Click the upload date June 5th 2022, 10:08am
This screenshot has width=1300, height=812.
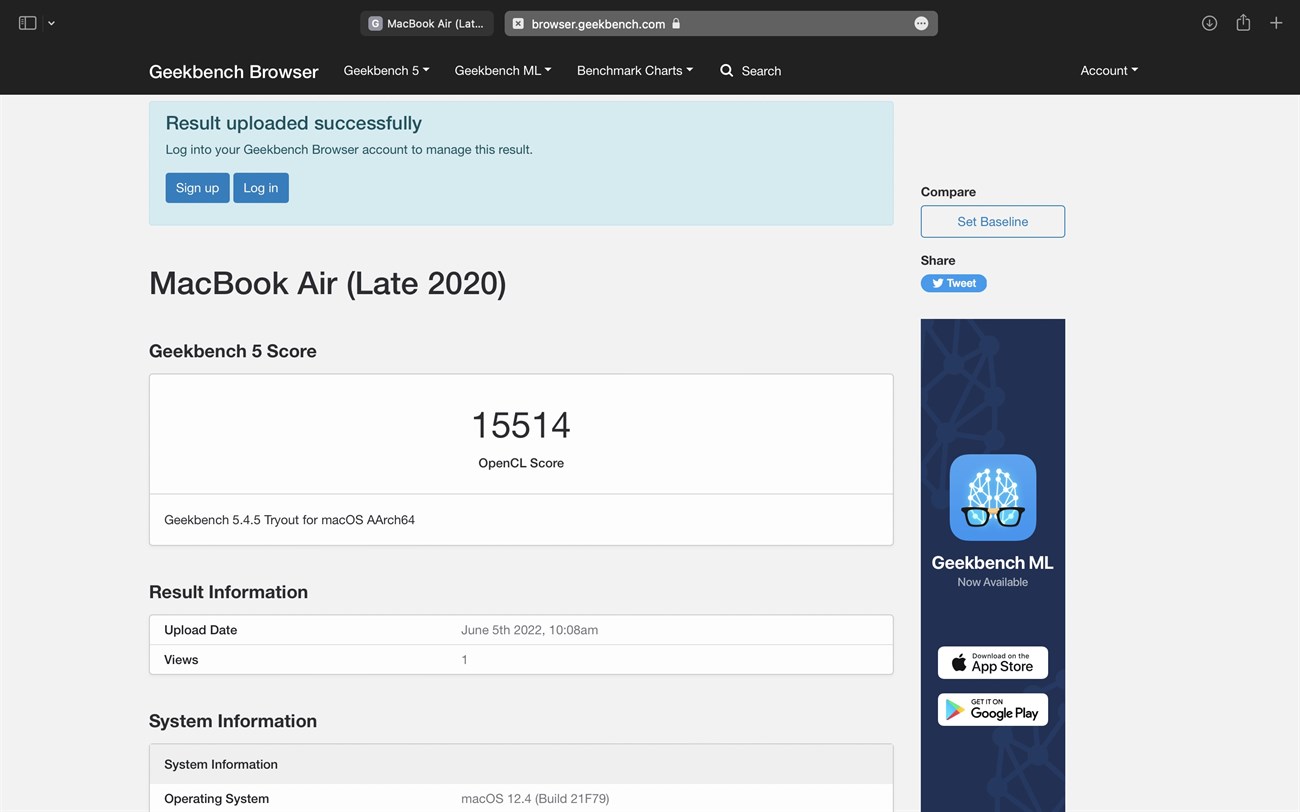tap(529, 630)
